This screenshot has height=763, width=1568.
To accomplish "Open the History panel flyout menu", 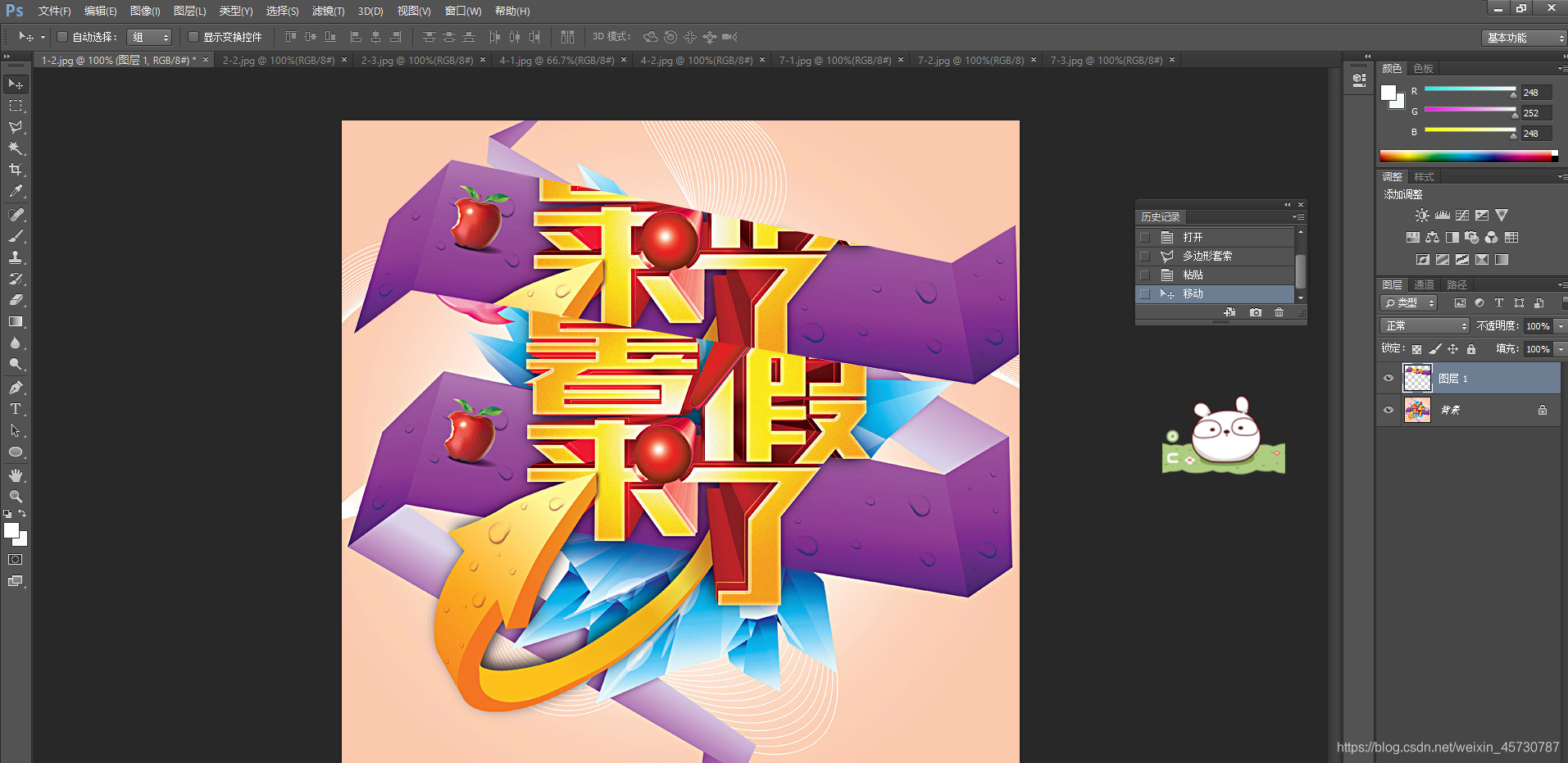I will tap(1298, 217).
